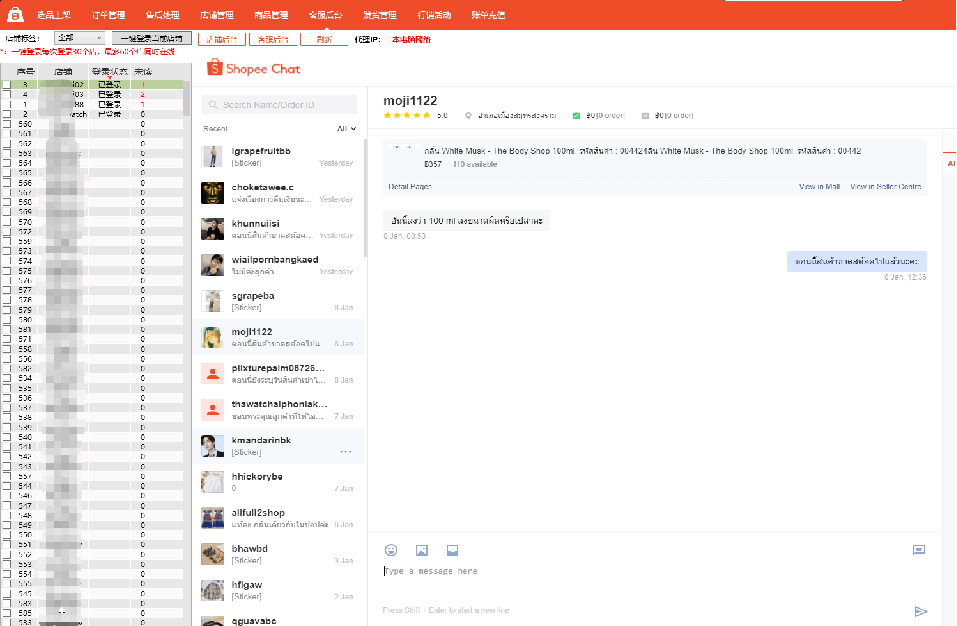
Task: Click the Shopee bag logo in top bar
Action: coord(15,15)
